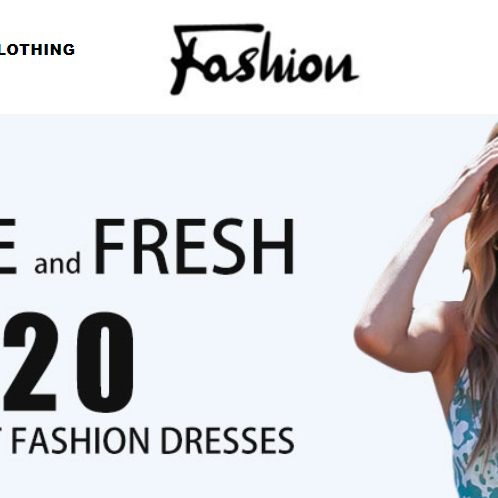Click the digit 2 in the banner price
Viewport: 498px width, 498px height.
29,362
